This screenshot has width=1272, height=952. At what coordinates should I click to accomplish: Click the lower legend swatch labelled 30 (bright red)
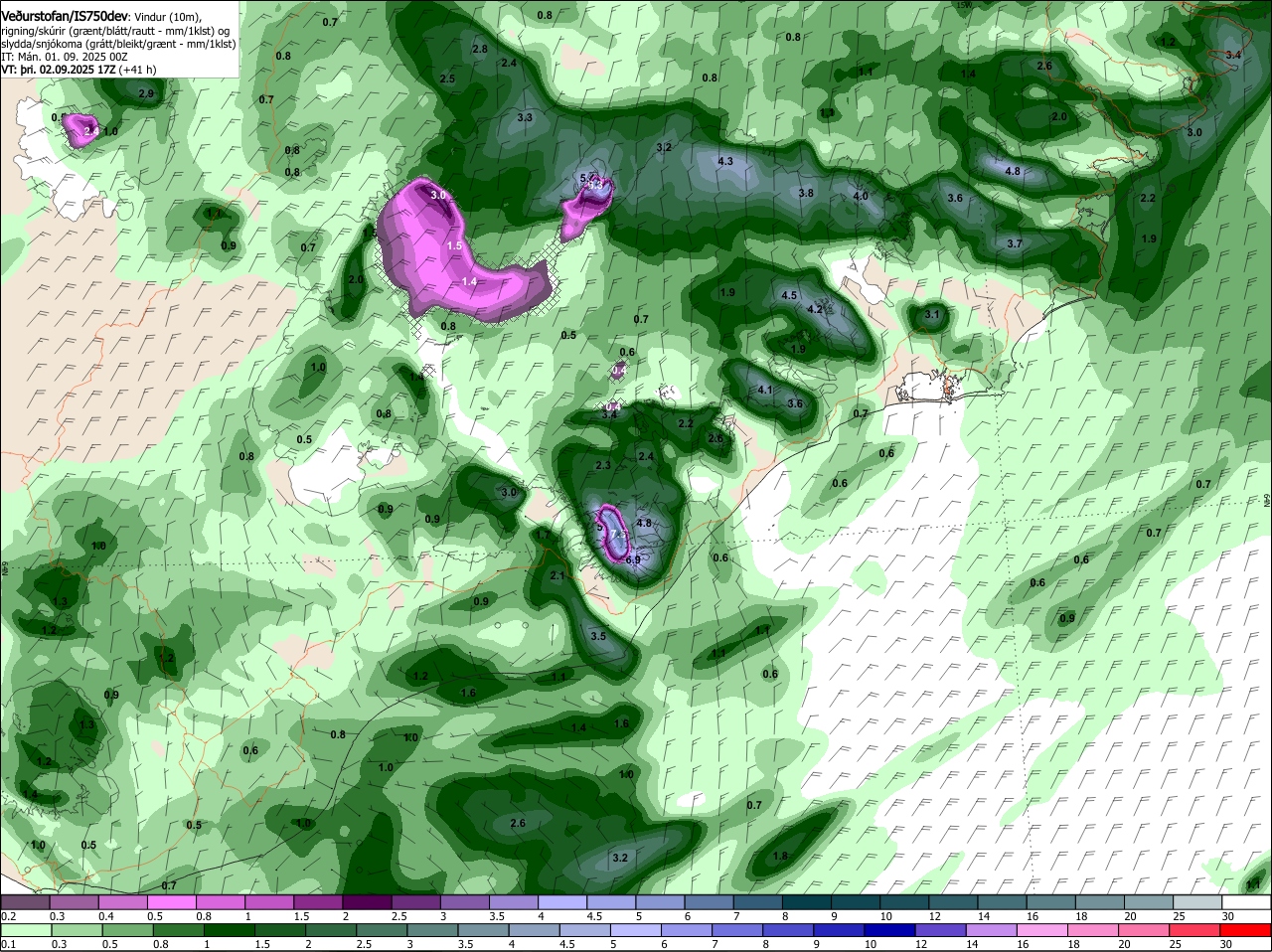coord(1247,930)
